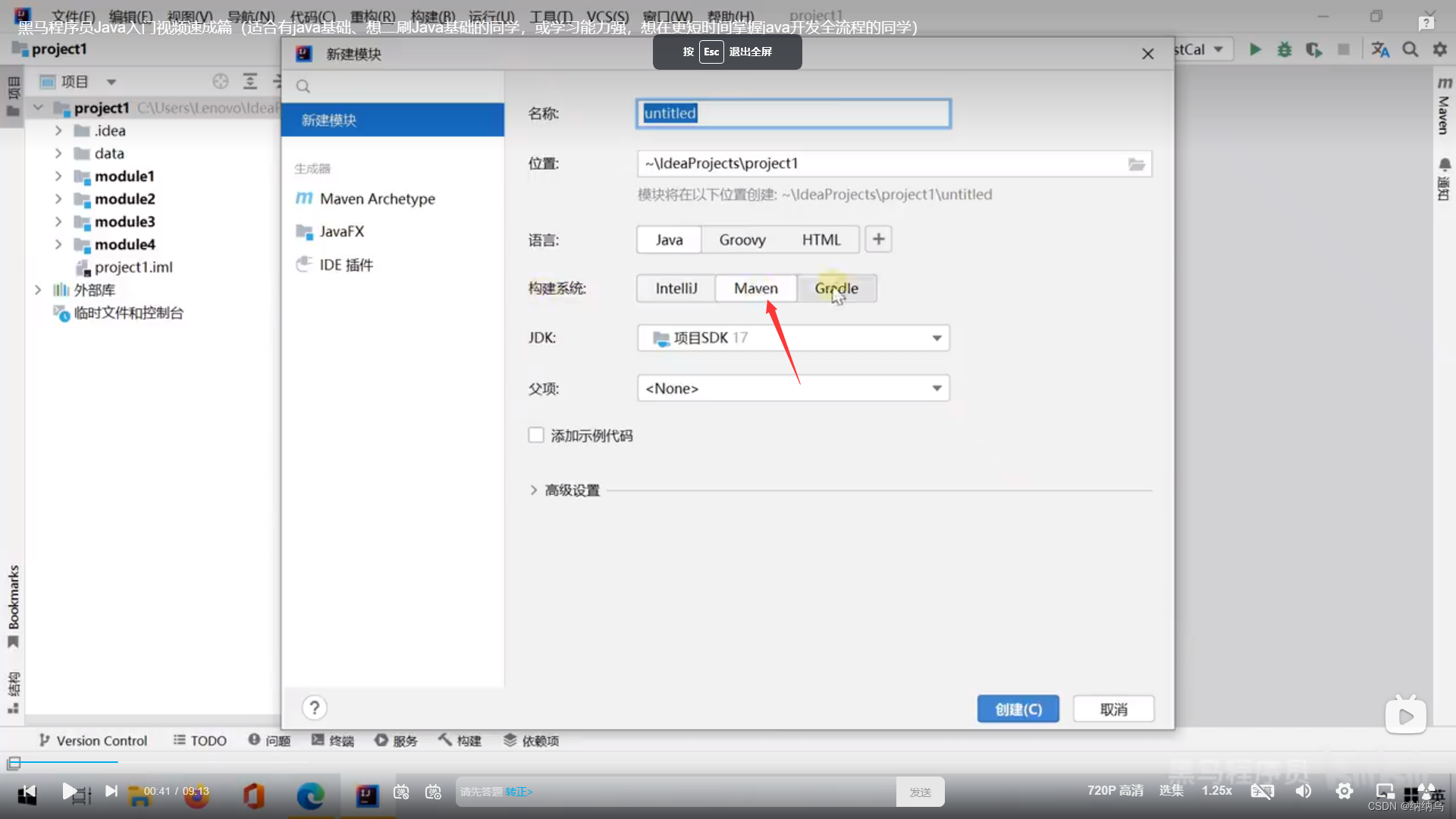Open the 帮助(H) menu
1456x819 pixels.
coord(730,16)
